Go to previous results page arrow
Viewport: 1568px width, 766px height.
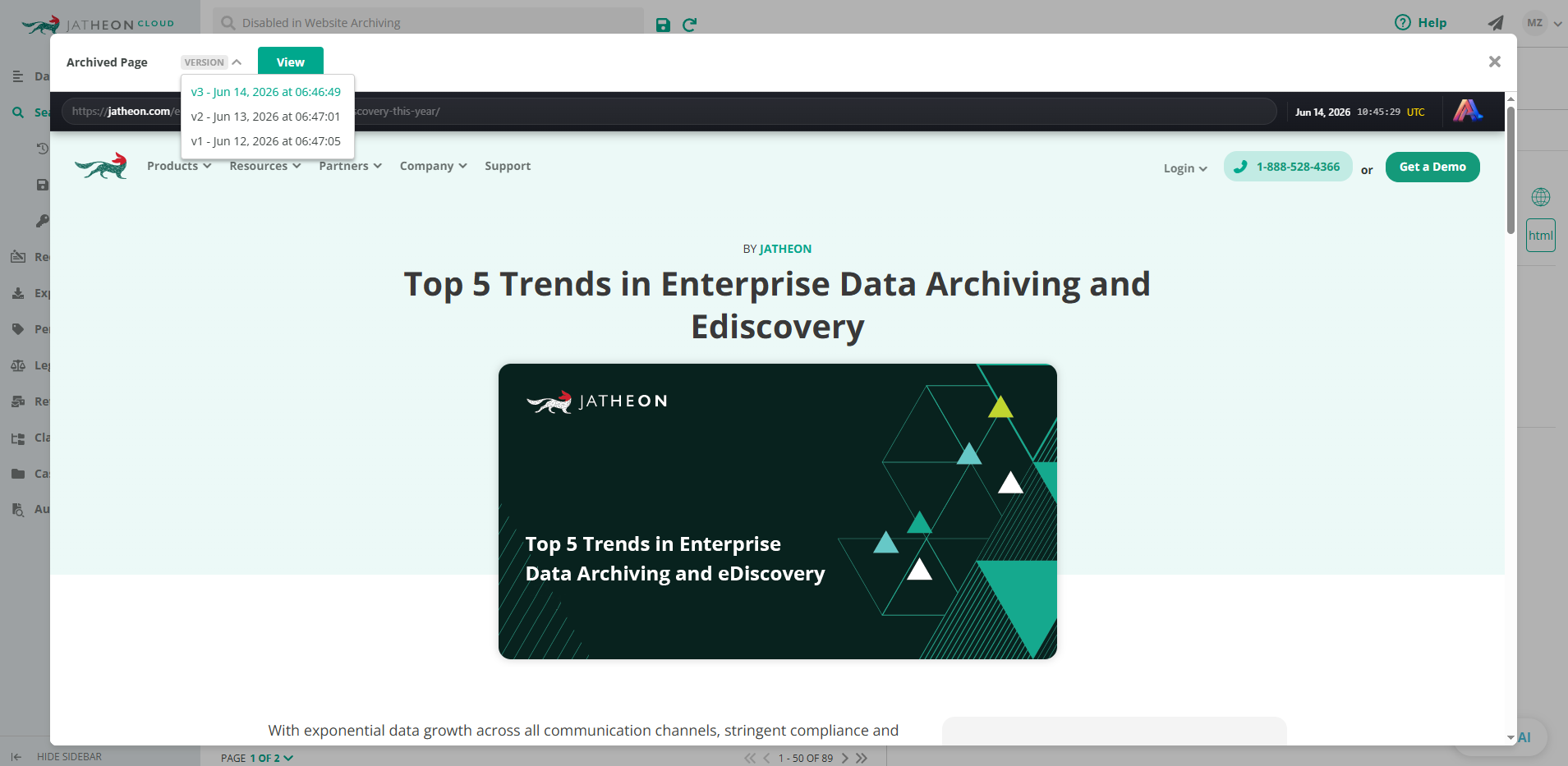point(766,758)
